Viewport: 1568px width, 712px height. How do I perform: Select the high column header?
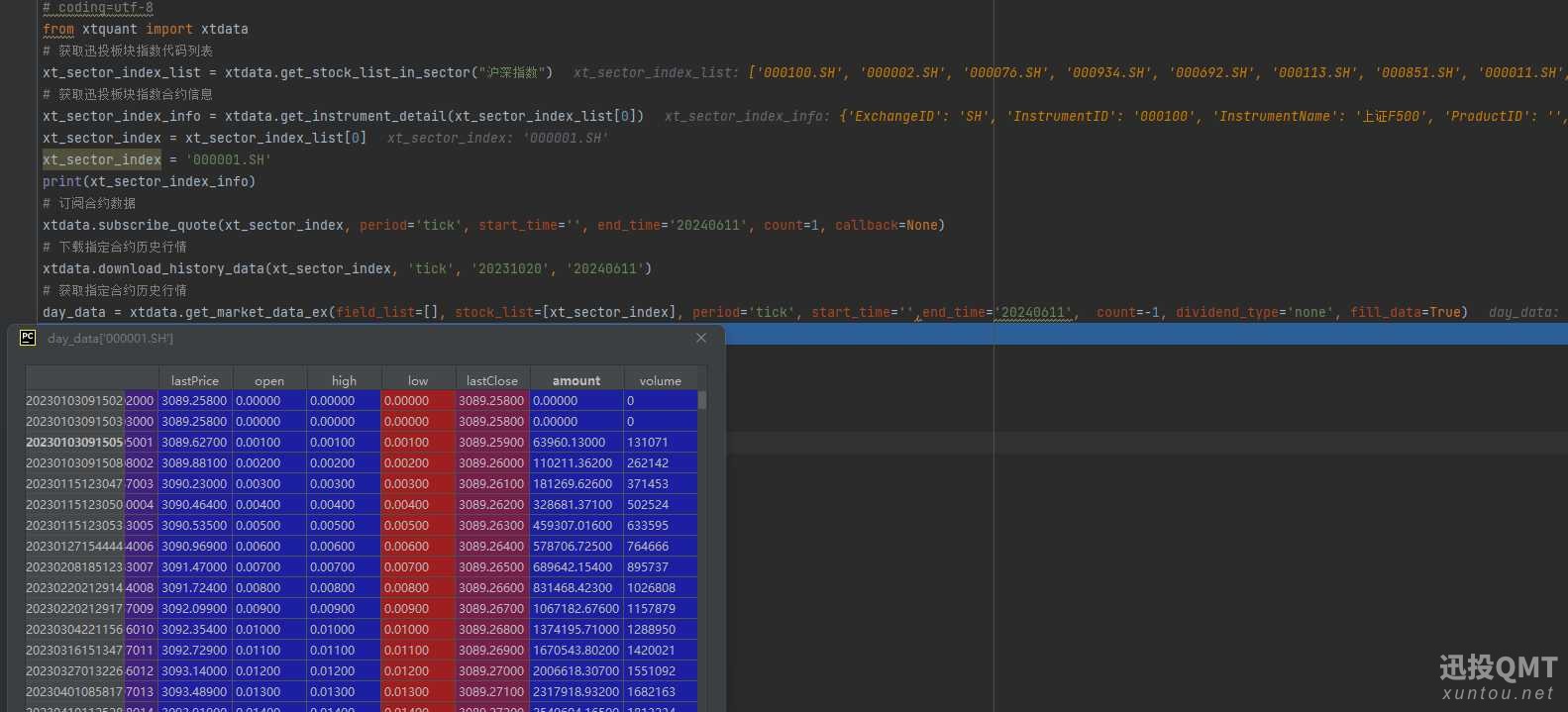(344, 380)
